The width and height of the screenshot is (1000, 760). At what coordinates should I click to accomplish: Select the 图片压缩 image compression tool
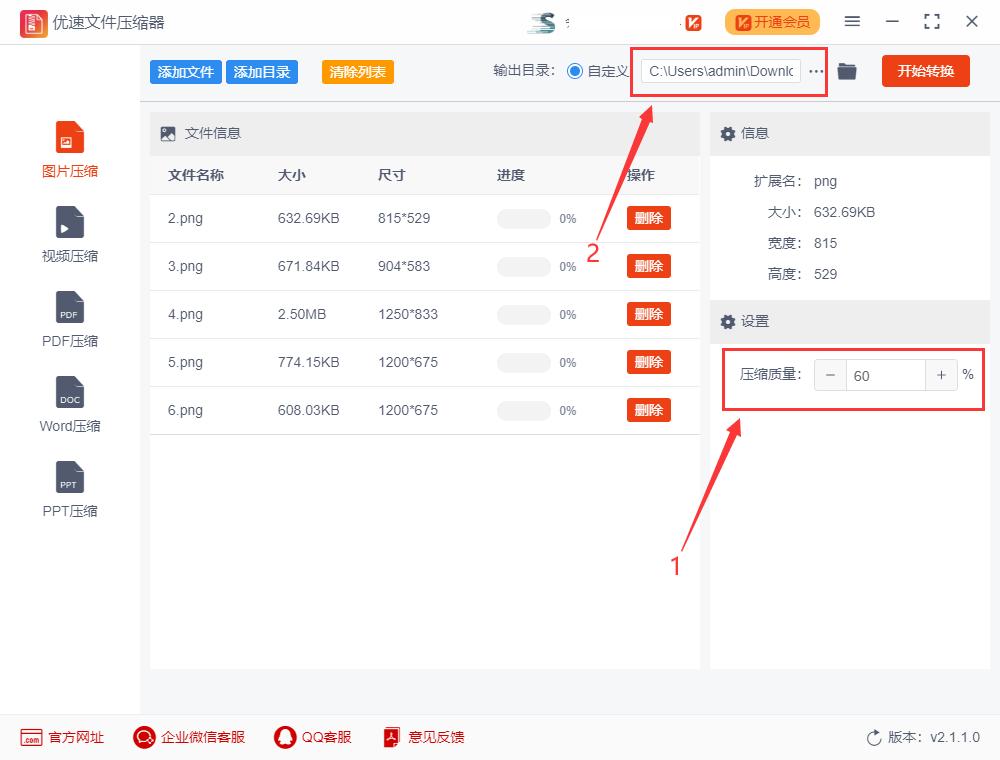pos(69,148)
